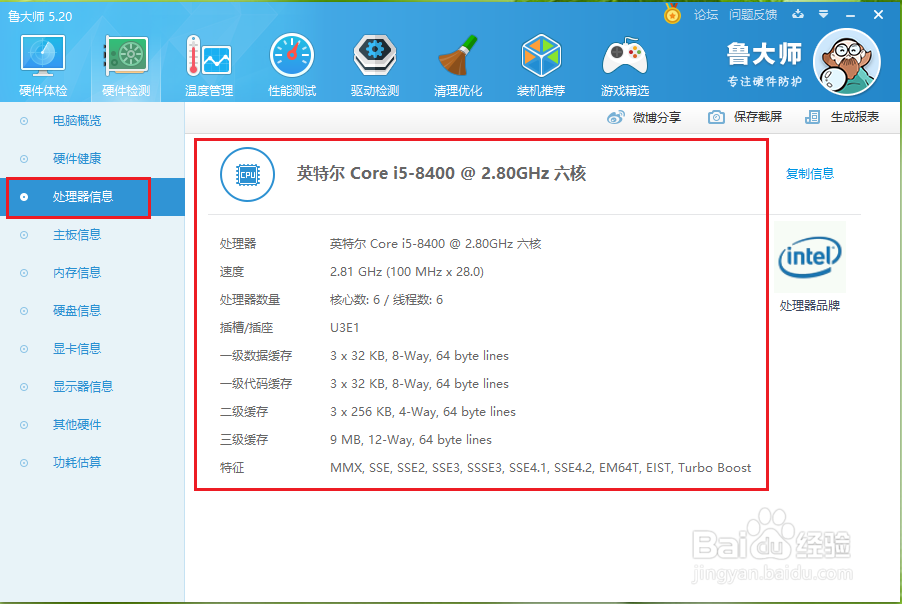Click 保存截屏 save screenshot button
Image resolution: width=902 pixels, height=604 pixels.
pyautogui.click(x=745, y=117)
